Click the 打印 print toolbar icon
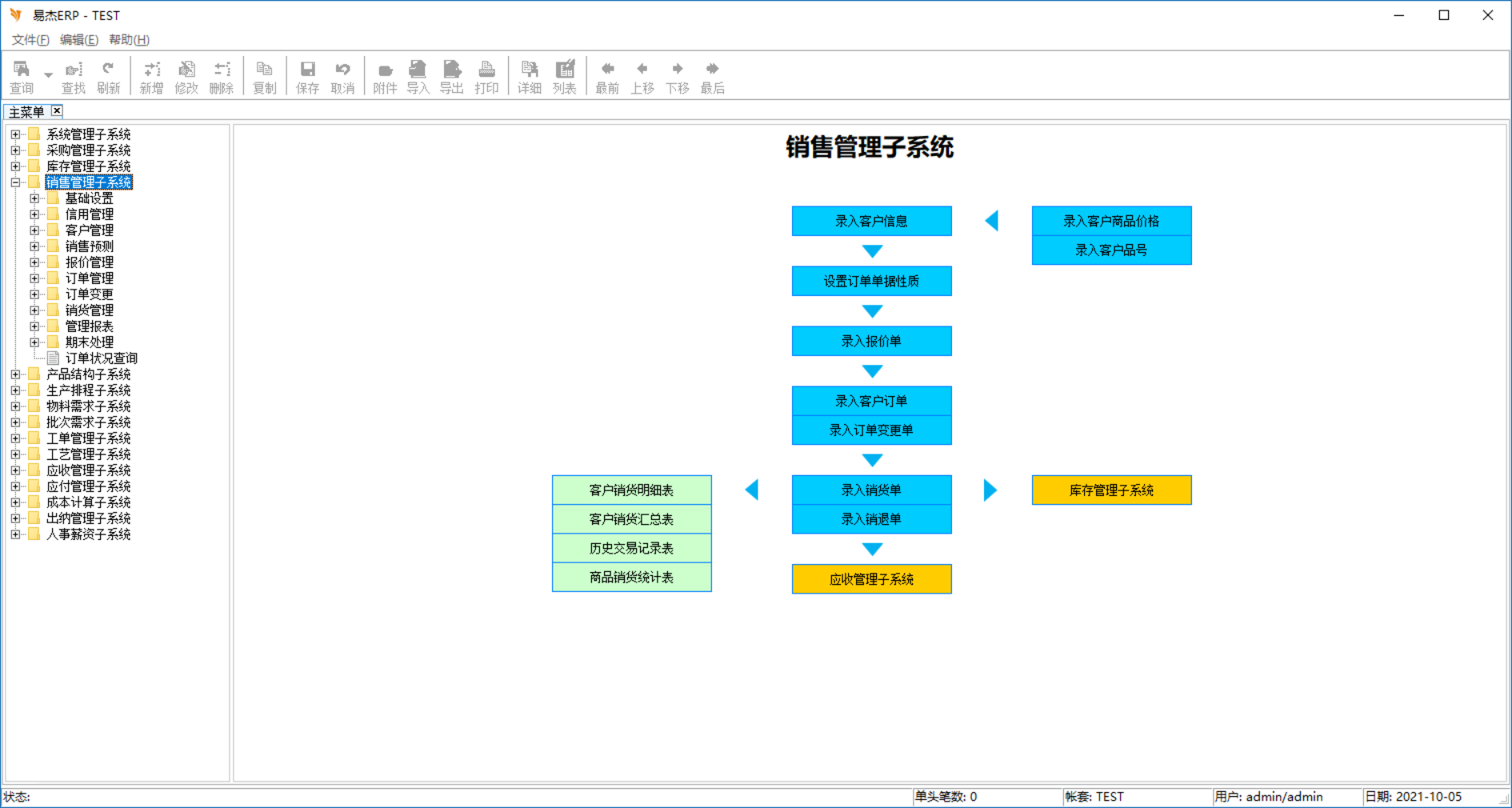1512x808 pixels. 486,77
